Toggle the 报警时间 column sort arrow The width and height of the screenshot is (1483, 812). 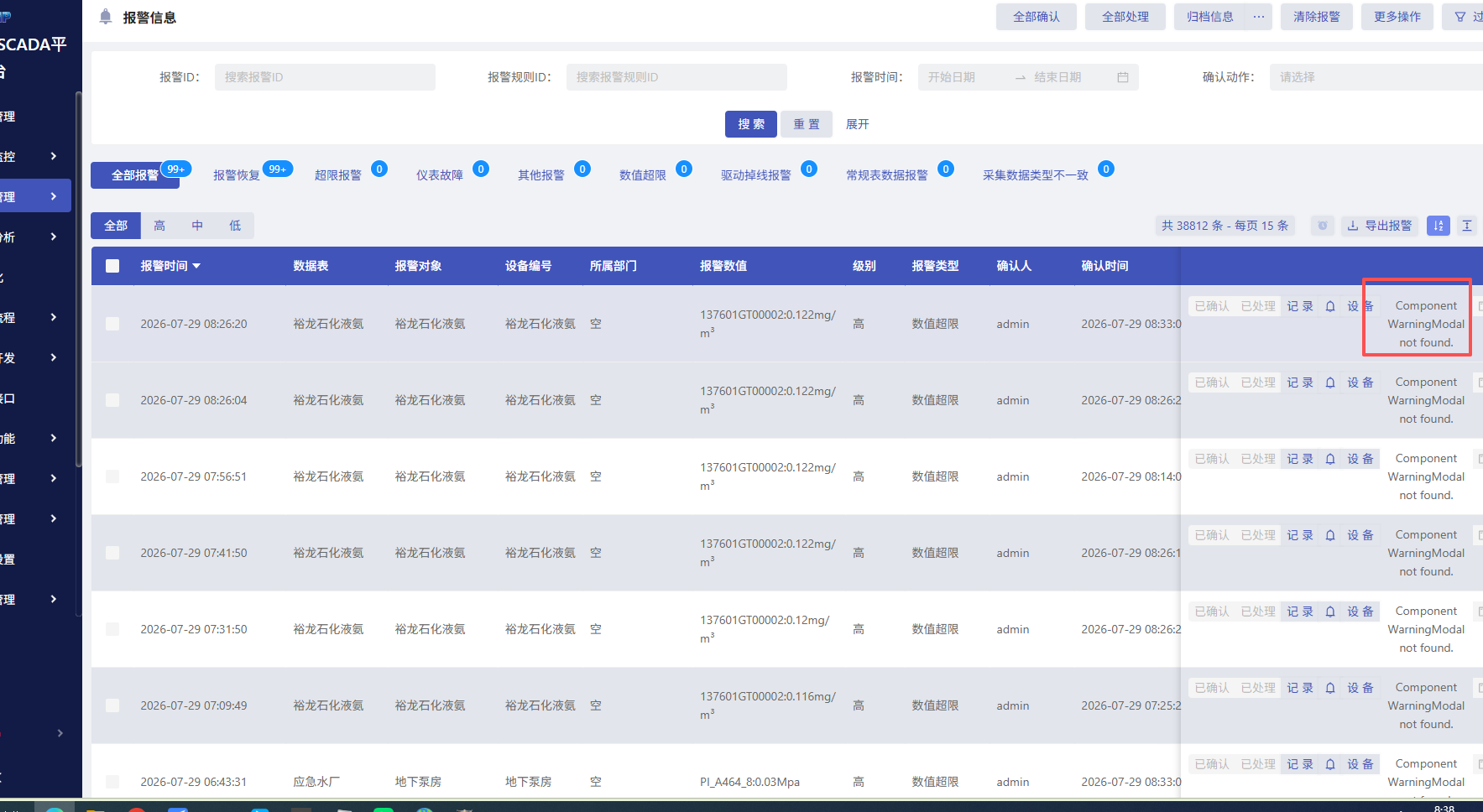(x=196, y=266)
